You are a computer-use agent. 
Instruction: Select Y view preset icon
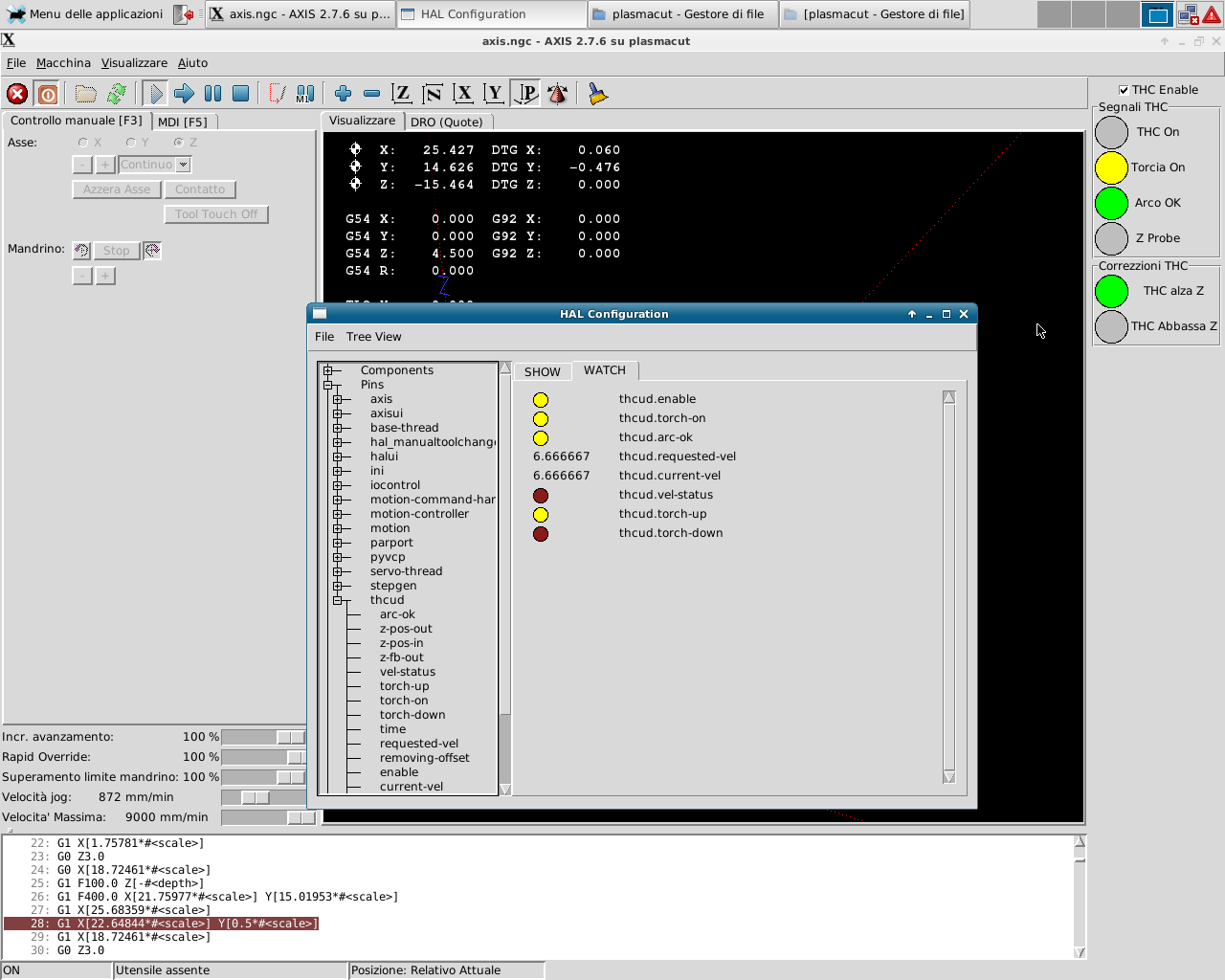494,94
